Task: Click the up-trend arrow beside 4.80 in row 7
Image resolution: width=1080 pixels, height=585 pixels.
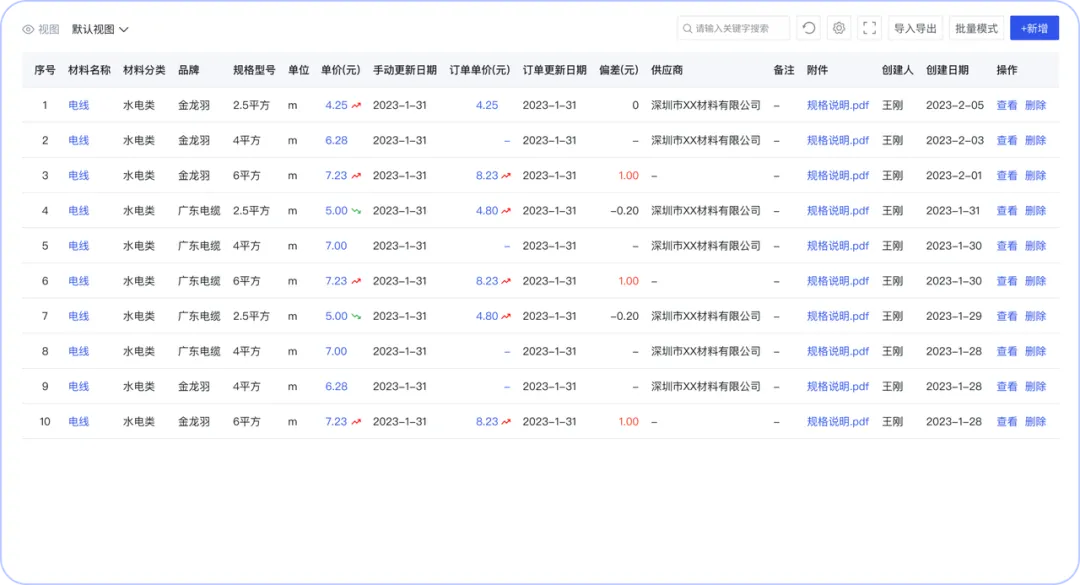Action: point(506,316)
